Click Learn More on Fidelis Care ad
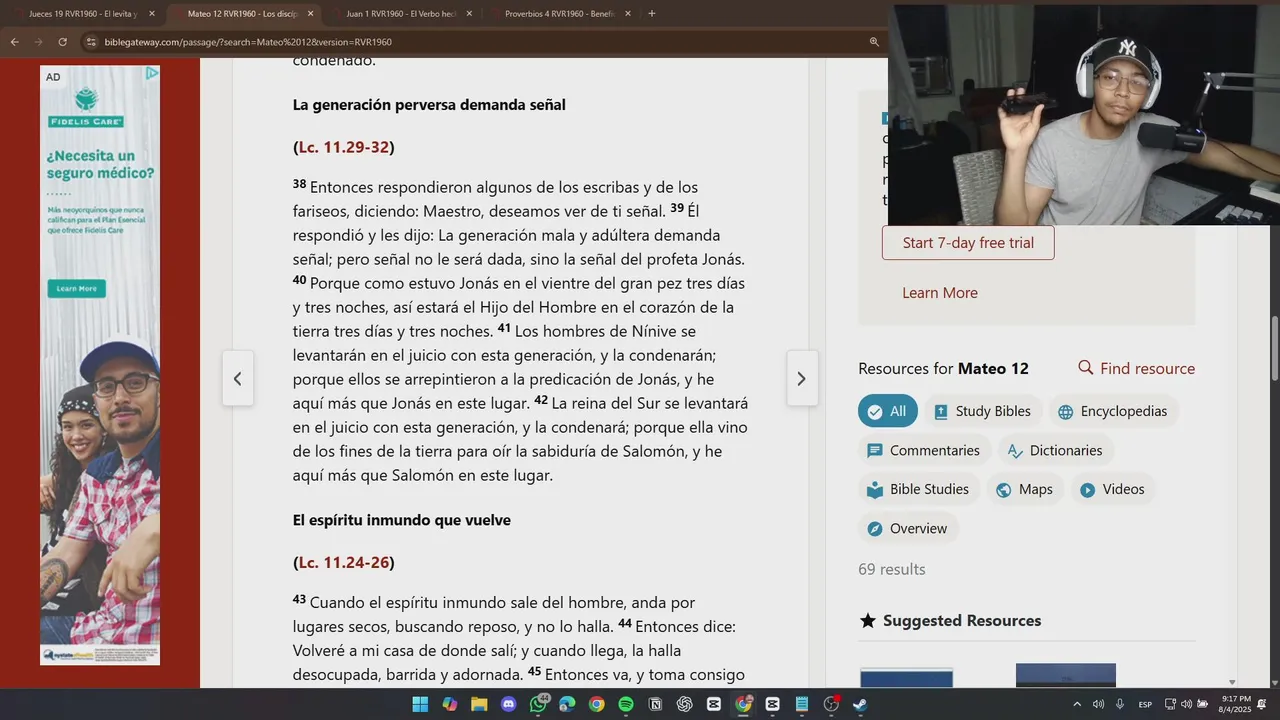The image size is (1280, 720). [x=76, y=288]
